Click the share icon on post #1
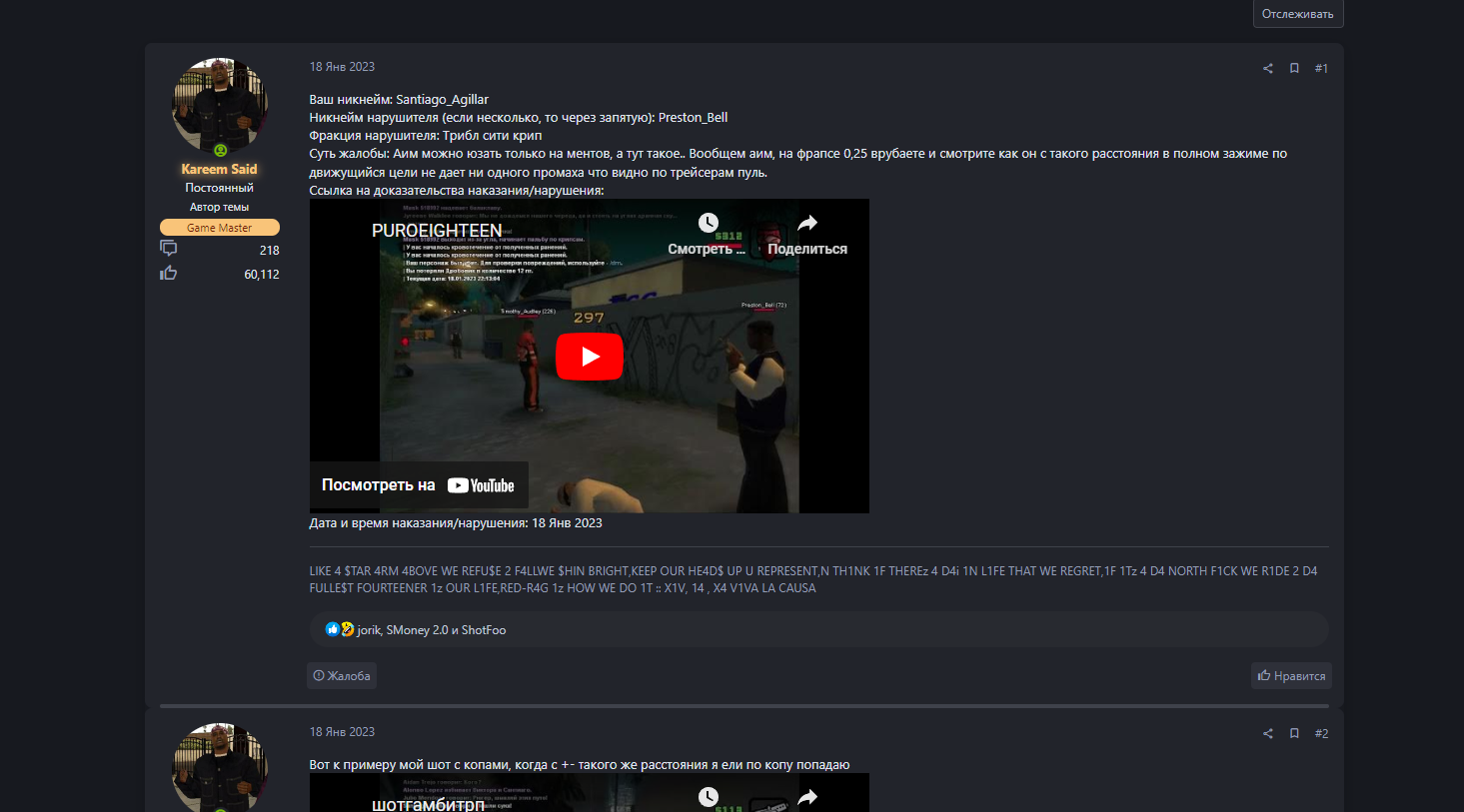This screenshot has width=1464, height=812. pos(1267,69)
